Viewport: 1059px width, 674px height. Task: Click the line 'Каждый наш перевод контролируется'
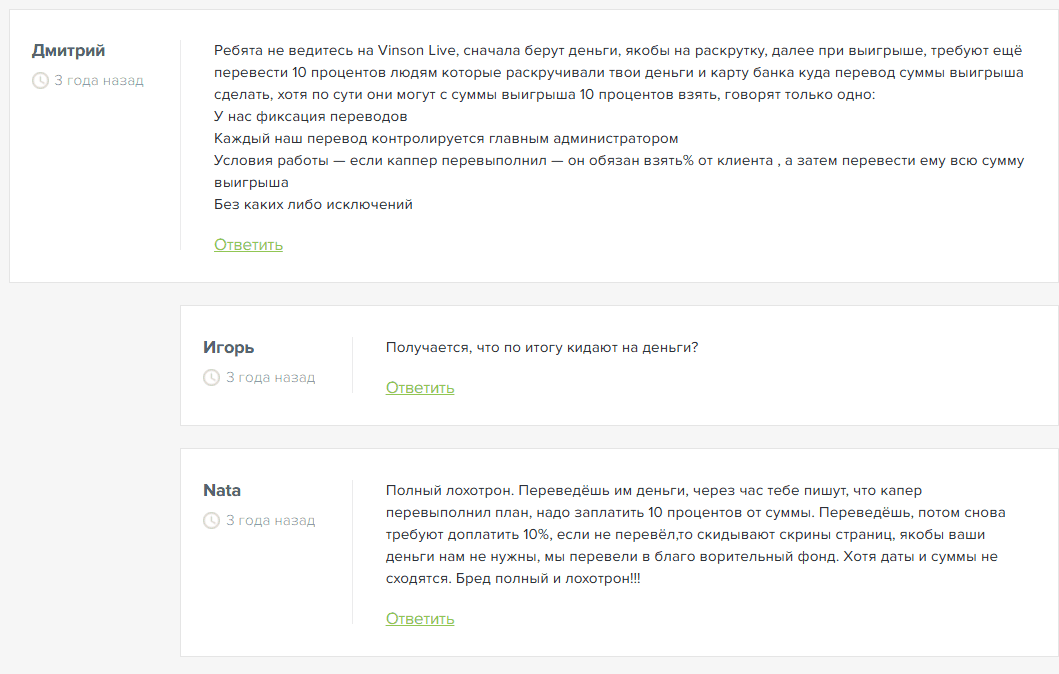(x=446, y=138)
